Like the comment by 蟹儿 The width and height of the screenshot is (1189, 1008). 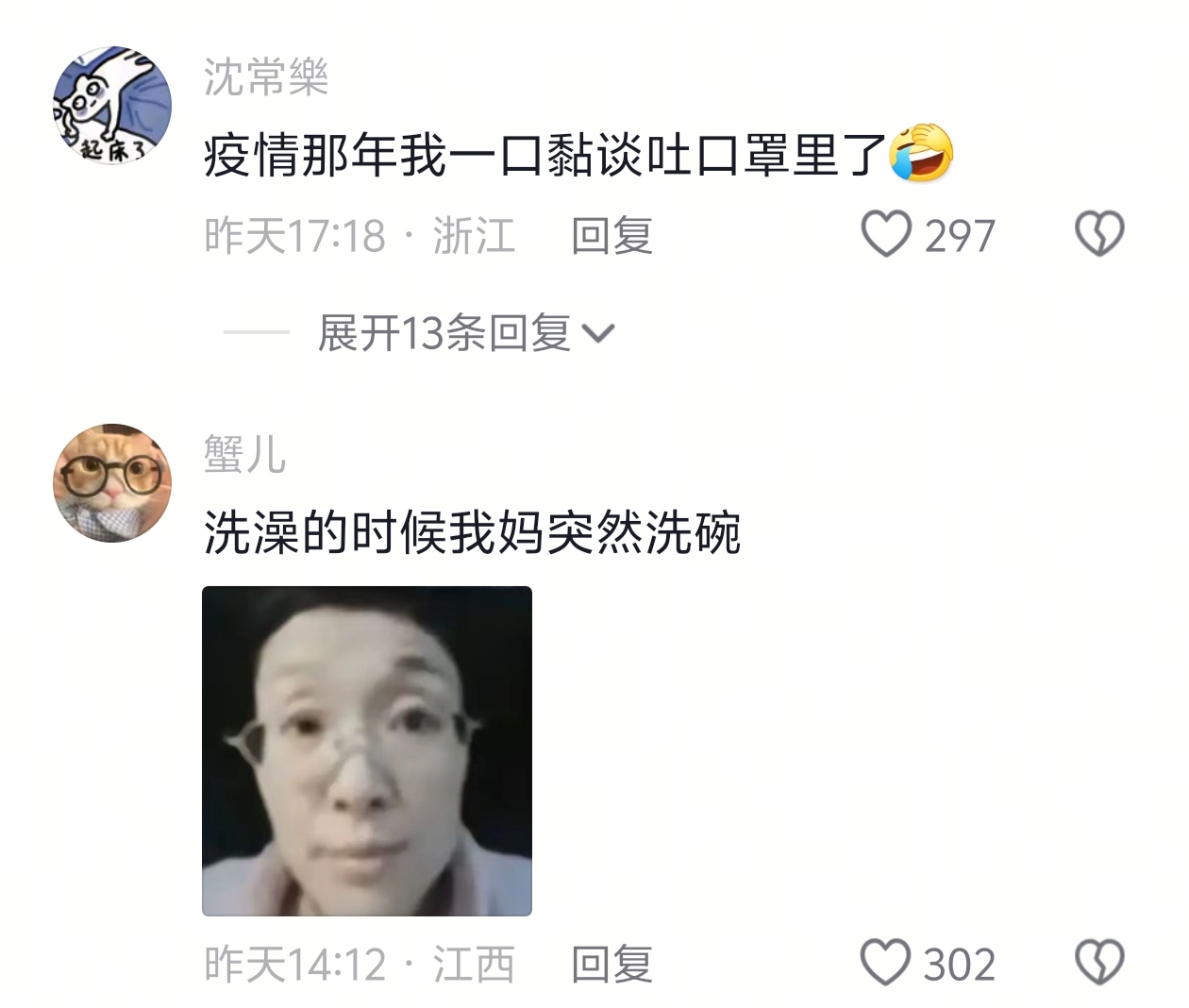(x=886, y=963)
